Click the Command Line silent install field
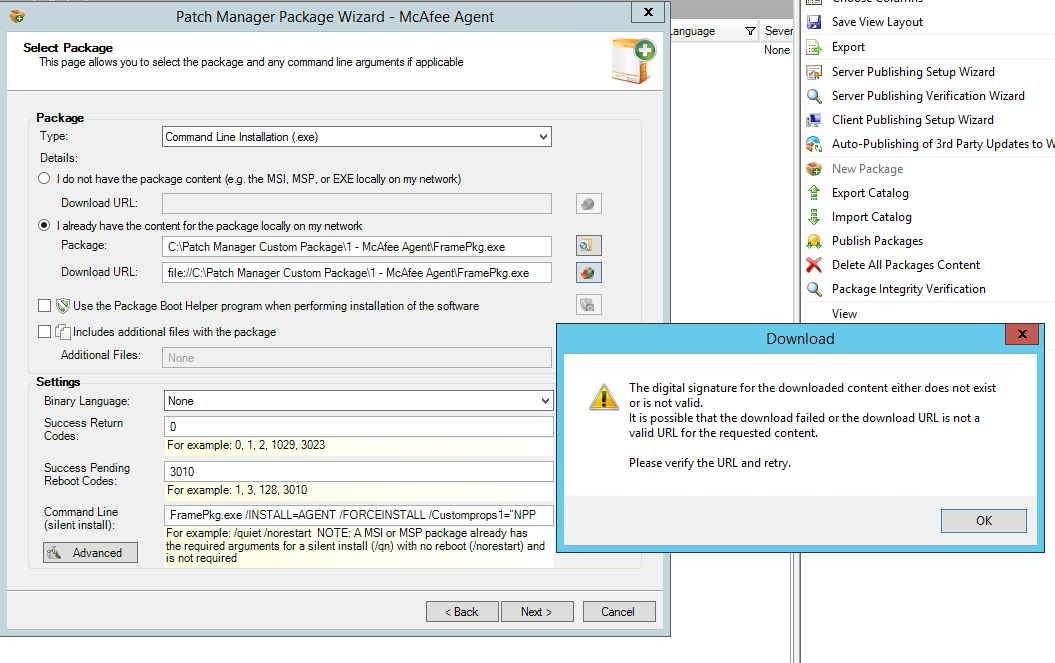 (359, 515)
